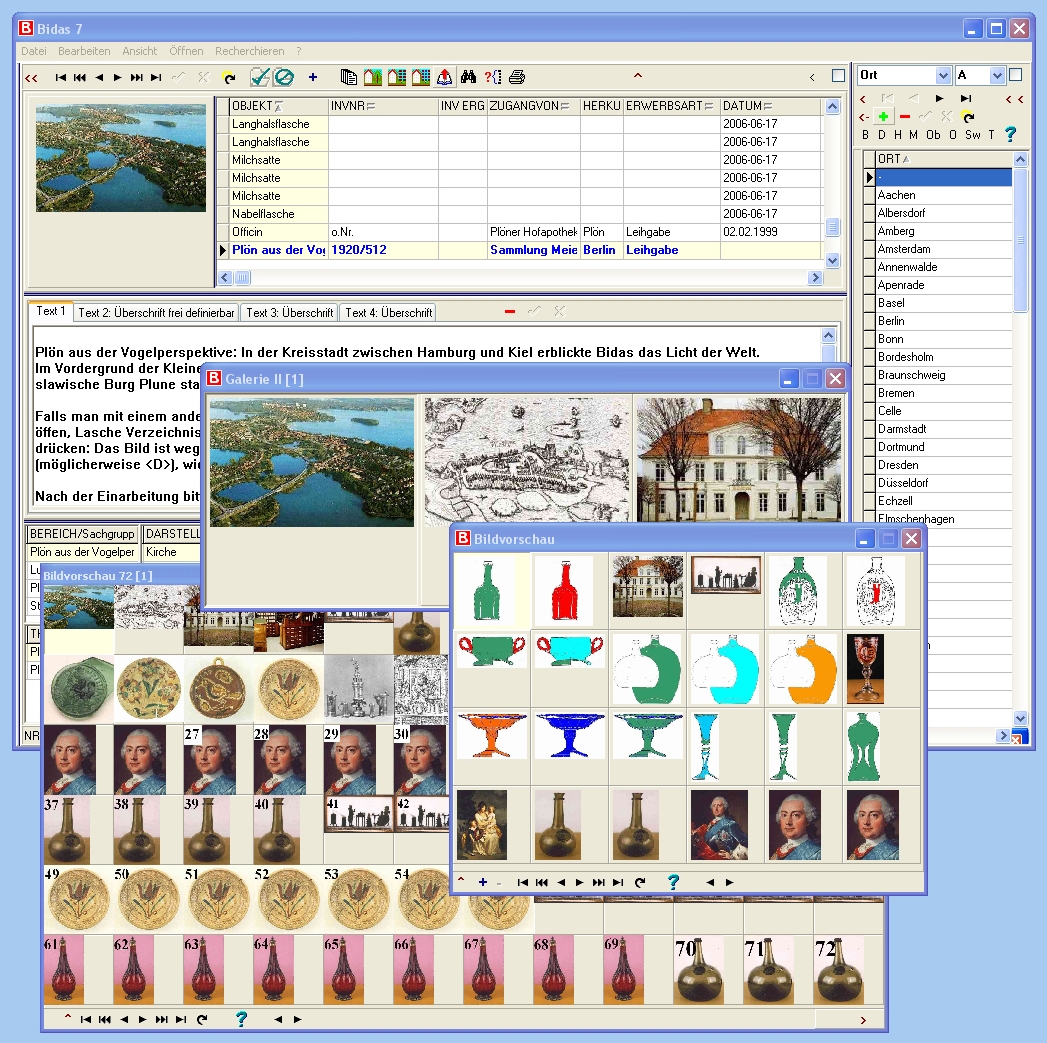Click the green plus icon in Ort panel

pos(883,116)
